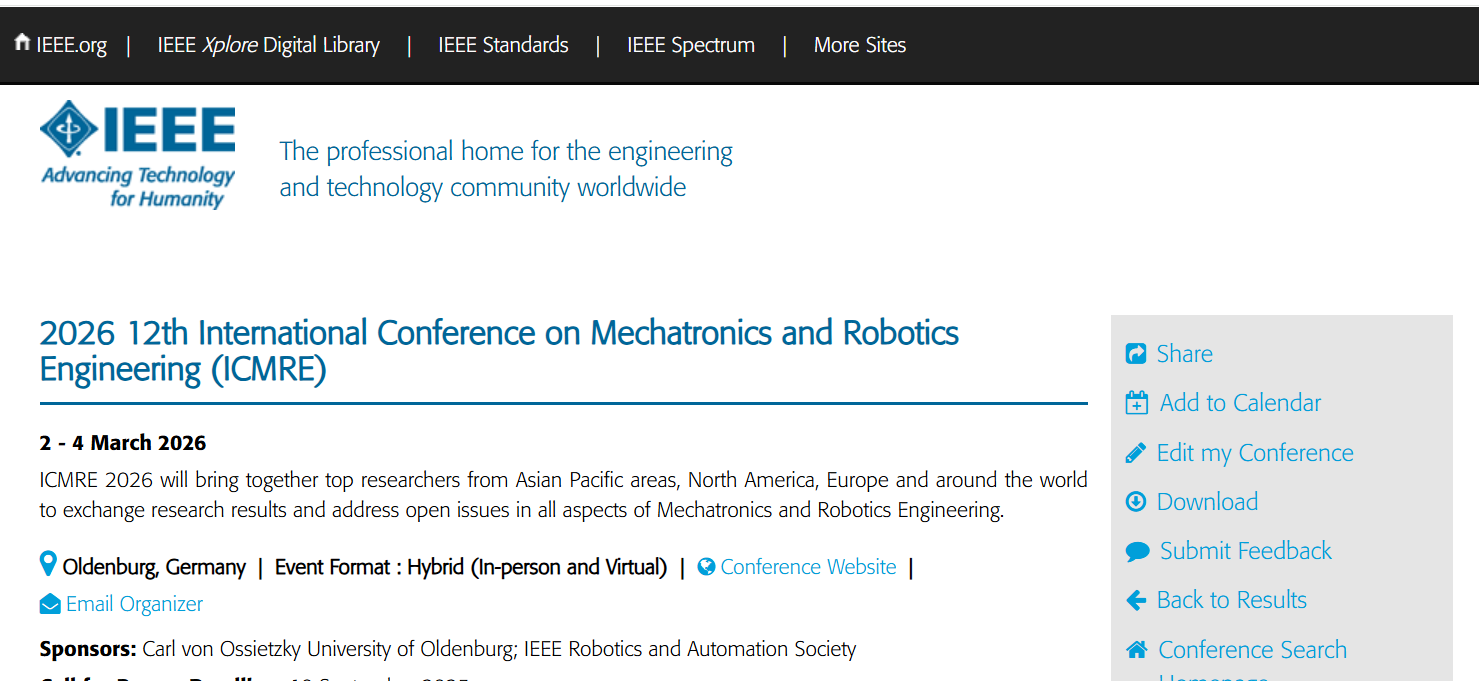Viewport: 1479px width, 681px height.
Task: Open the IEEE Xplore Digital Library menu item
Action: coord(268,45)
